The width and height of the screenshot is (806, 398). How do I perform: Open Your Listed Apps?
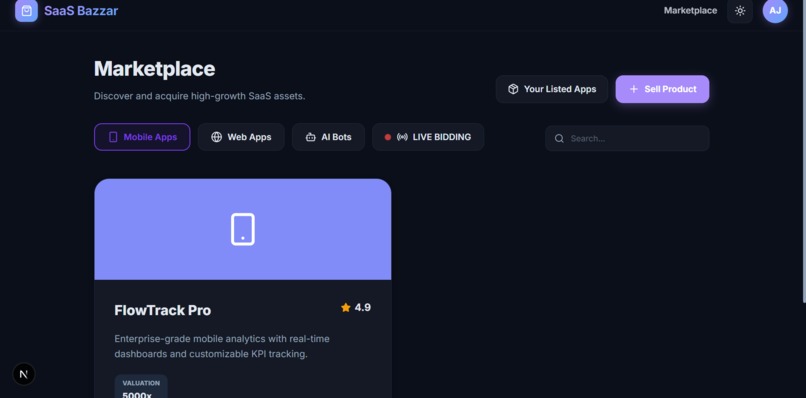tap(552, 89)
